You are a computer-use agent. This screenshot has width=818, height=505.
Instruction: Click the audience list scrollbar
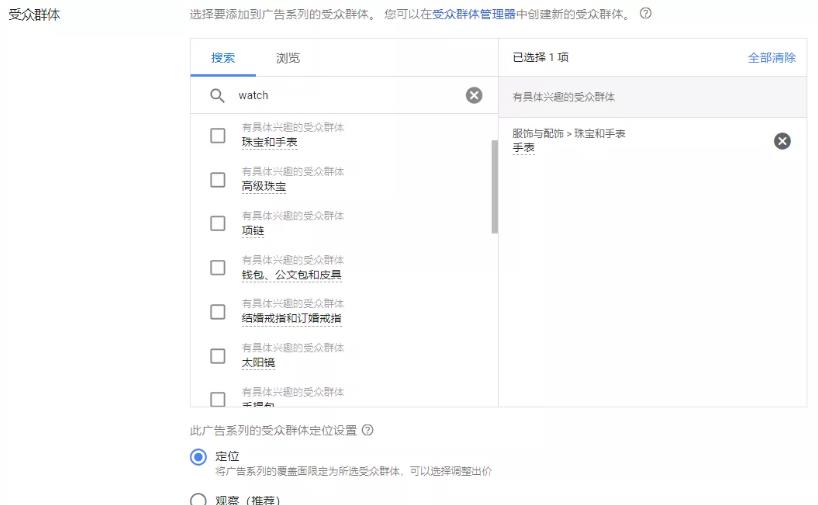494,186
